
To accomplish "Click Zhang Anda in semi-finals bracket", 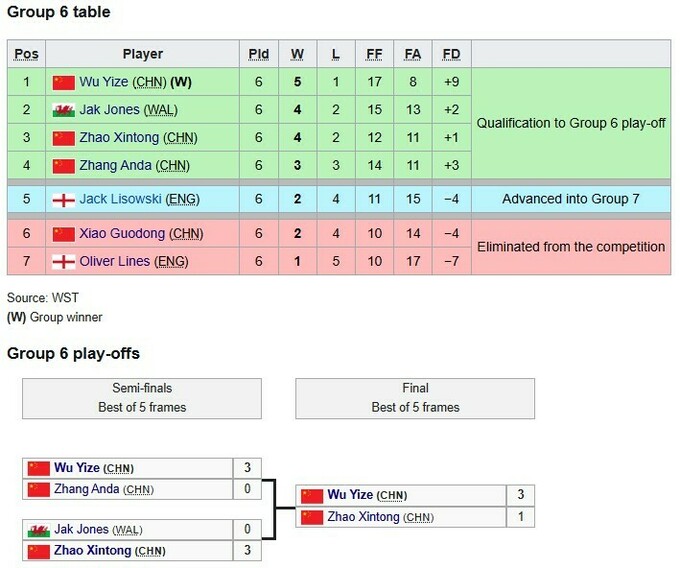I will (x=86, y=489).
